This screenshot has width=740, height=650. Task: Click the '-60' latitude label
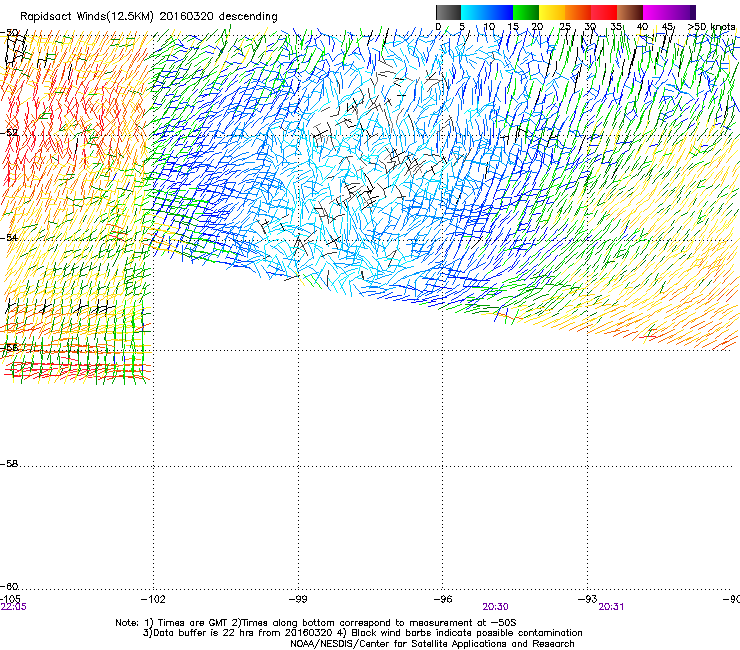(x=9, y=587)
